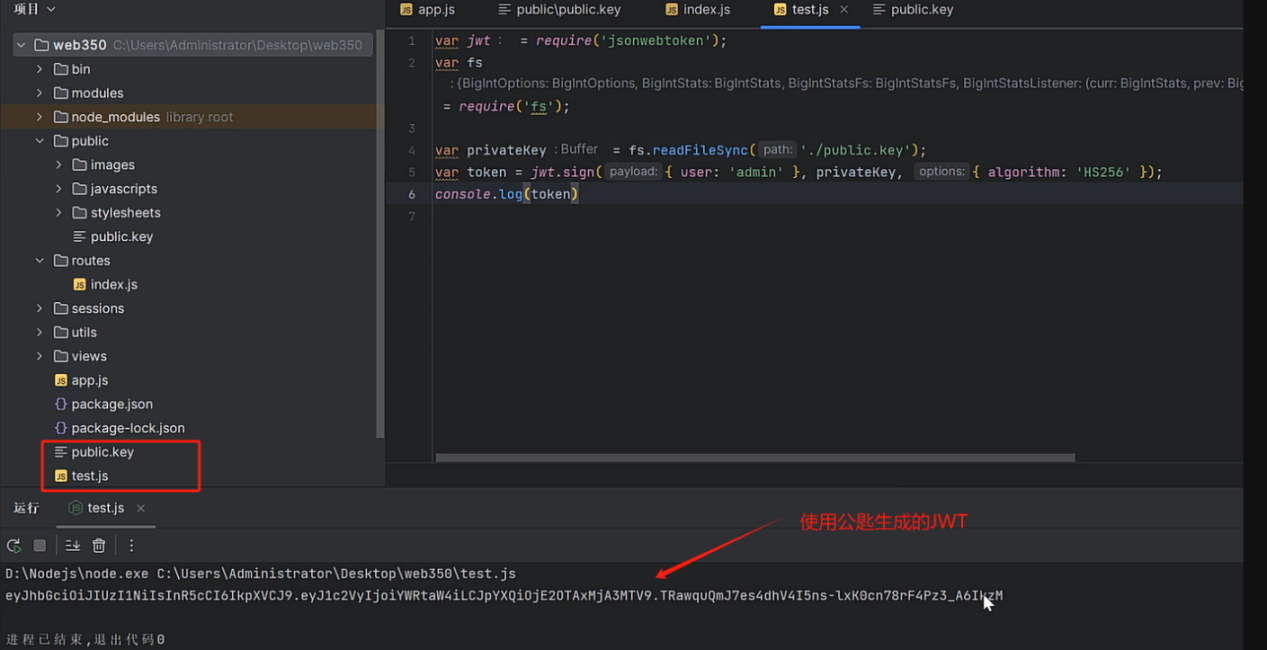Screen dimensions: 1267x650
Task: Click the package.json braces icon
Action: click(x=61, y=405)
